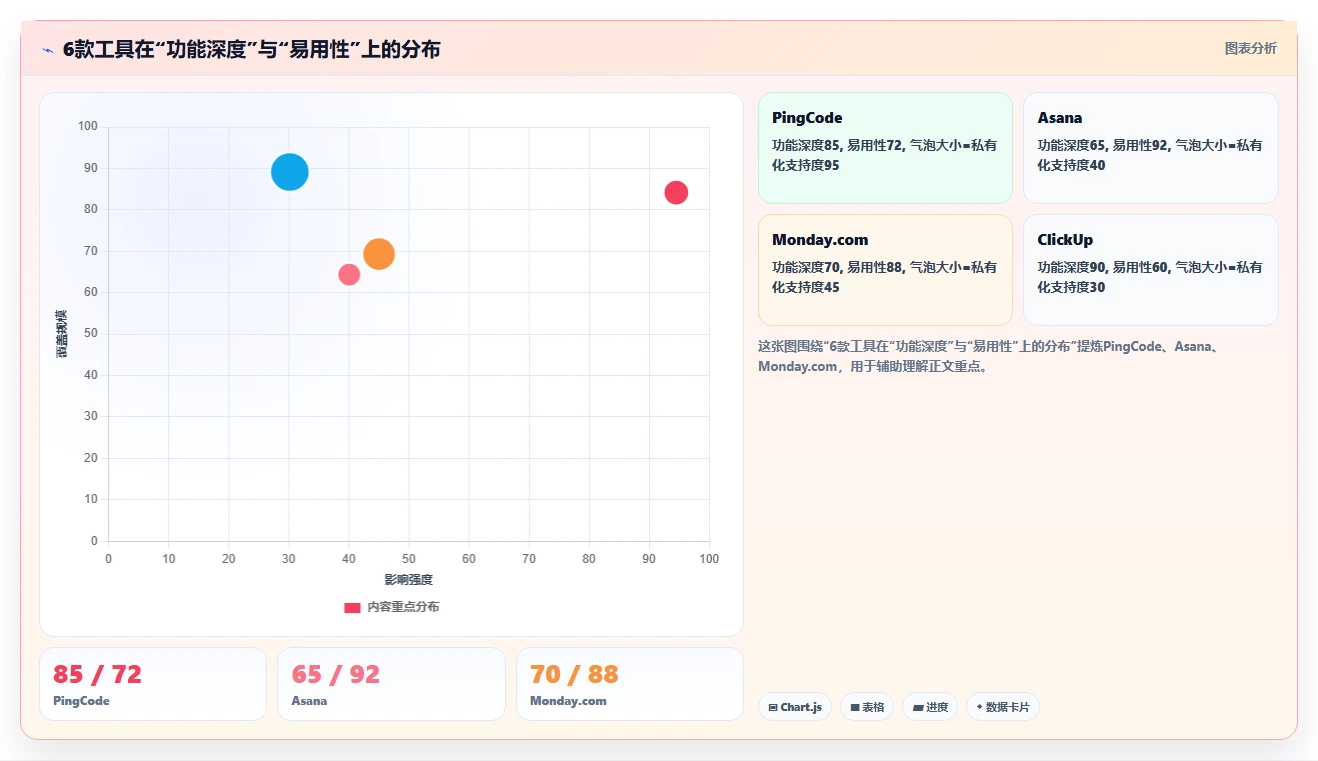Image resolution: width=1318 pixels, height=761 pixels.
Task: Click the chart title 6款工具在功能深度与易用性上的分布
Action: pos(251,49)
